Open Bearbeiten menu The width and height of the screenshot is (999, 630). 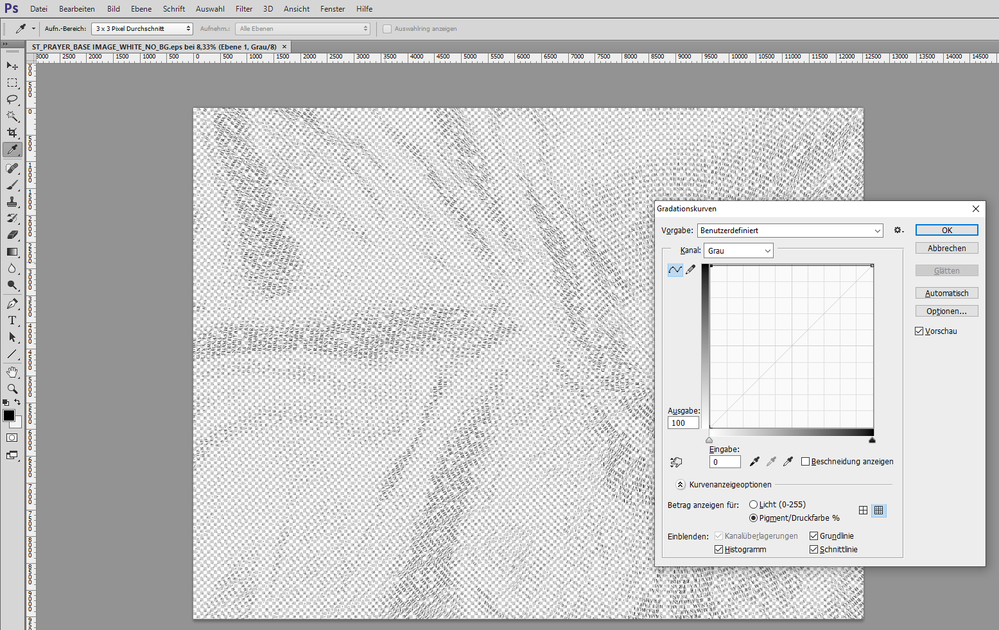click(76, 9)
